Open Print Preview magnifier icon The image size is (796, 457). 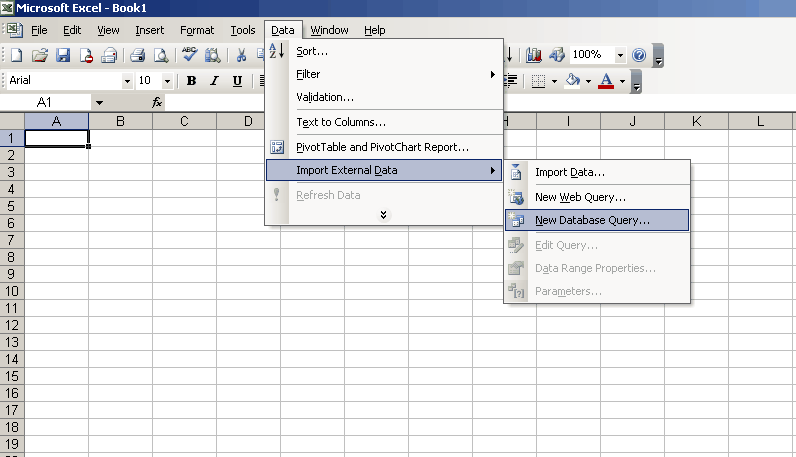tap(161, 55)
